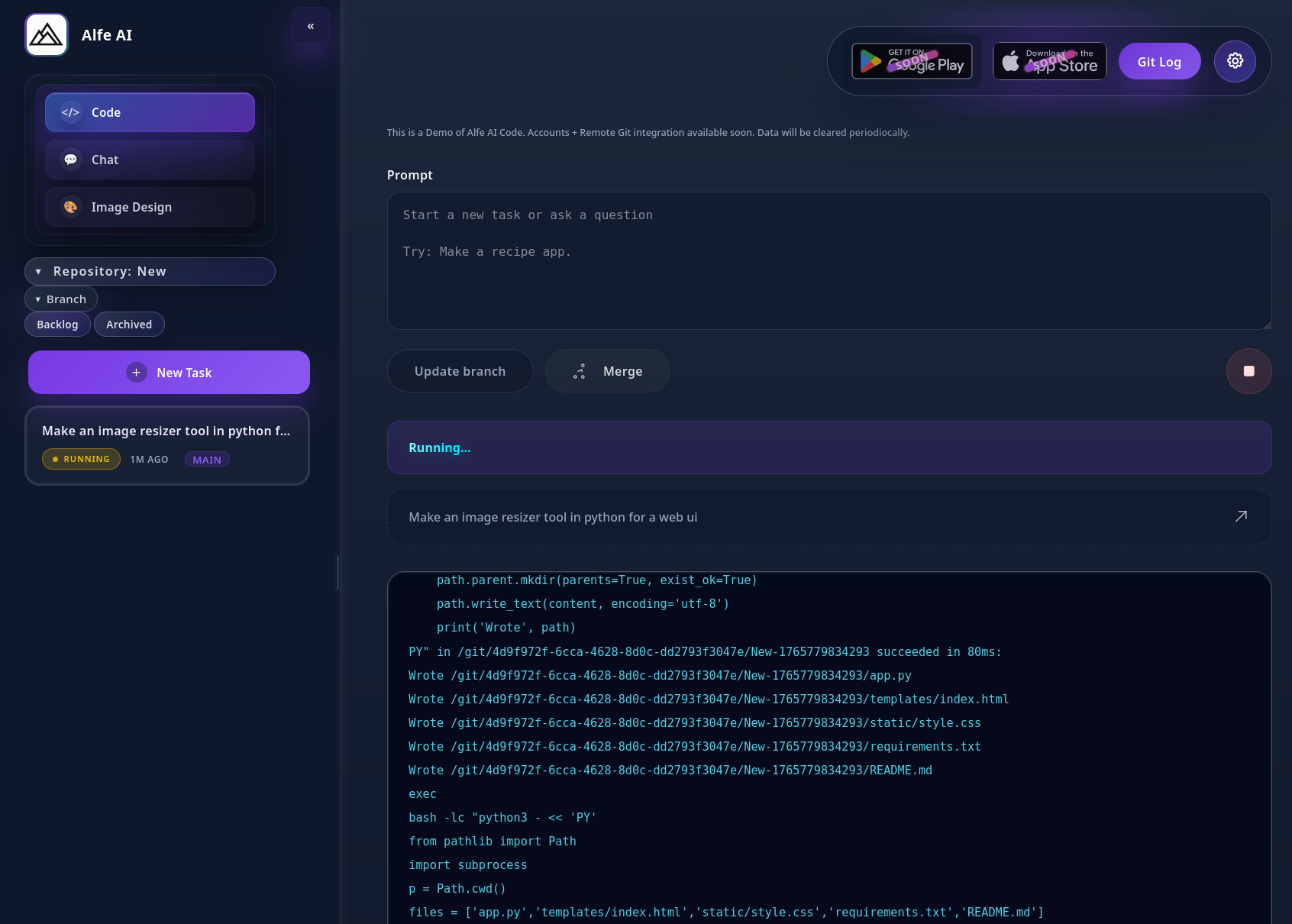Open the Branch dropdown
The width and height of the screenshot is (1292, 924).
point(61,299)
